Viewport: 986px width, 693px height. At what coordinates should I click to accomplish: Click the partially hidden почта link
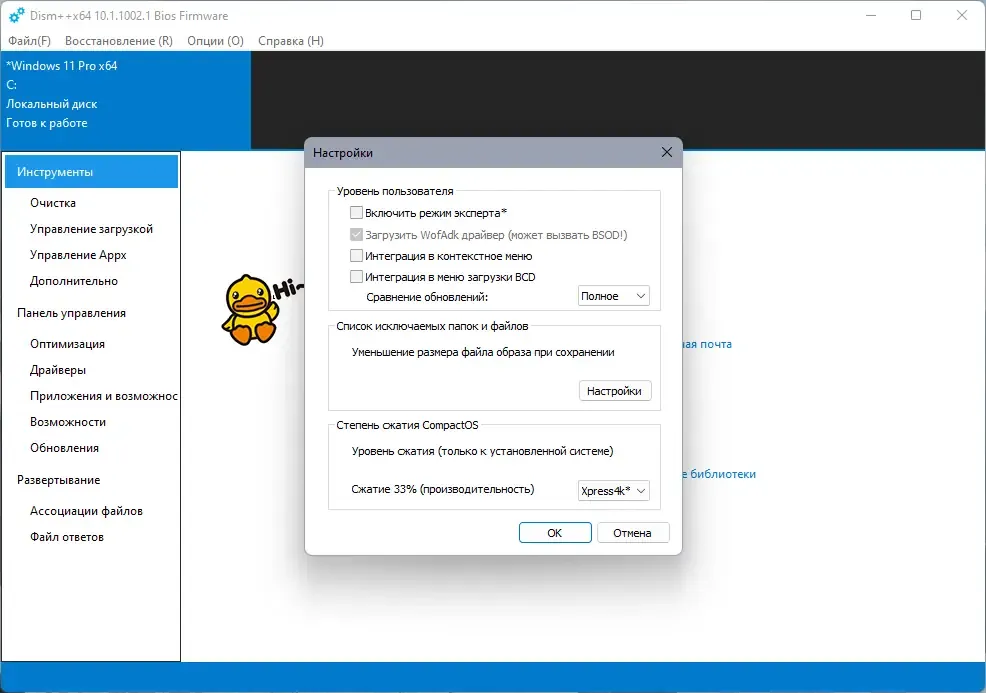[707, 344]
